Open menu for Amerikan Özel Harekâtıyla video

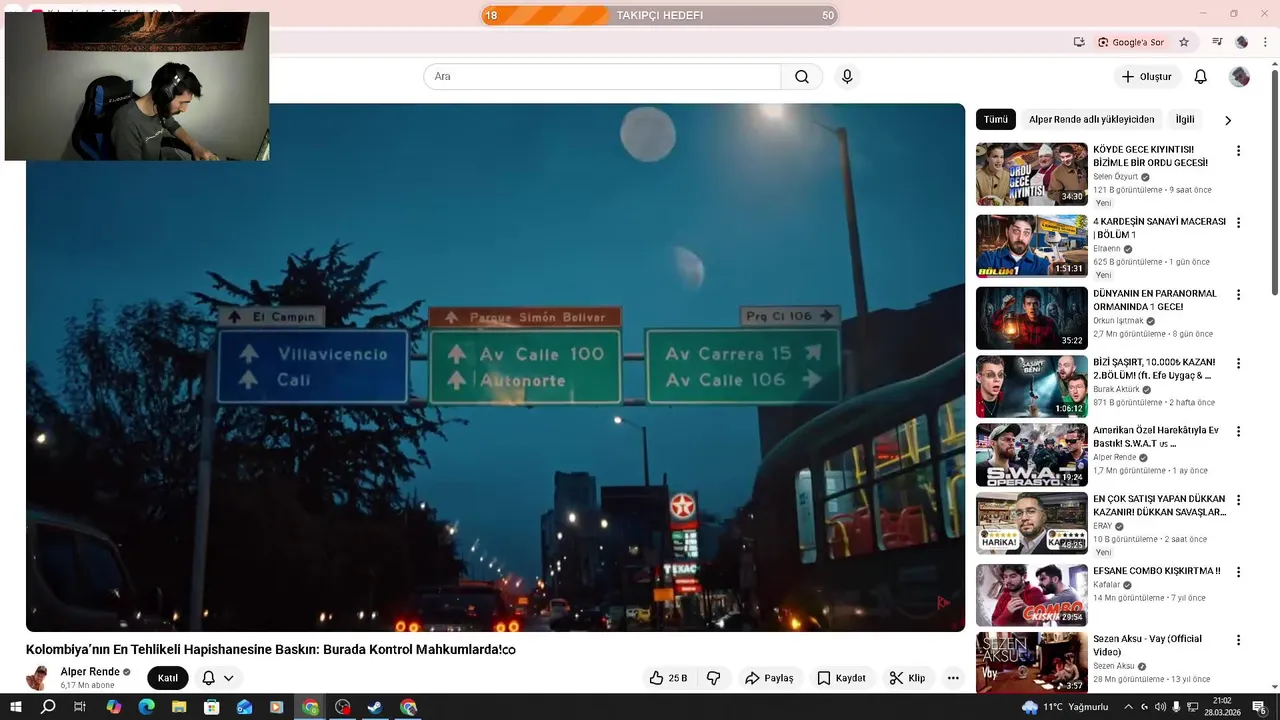[1238, 432]
